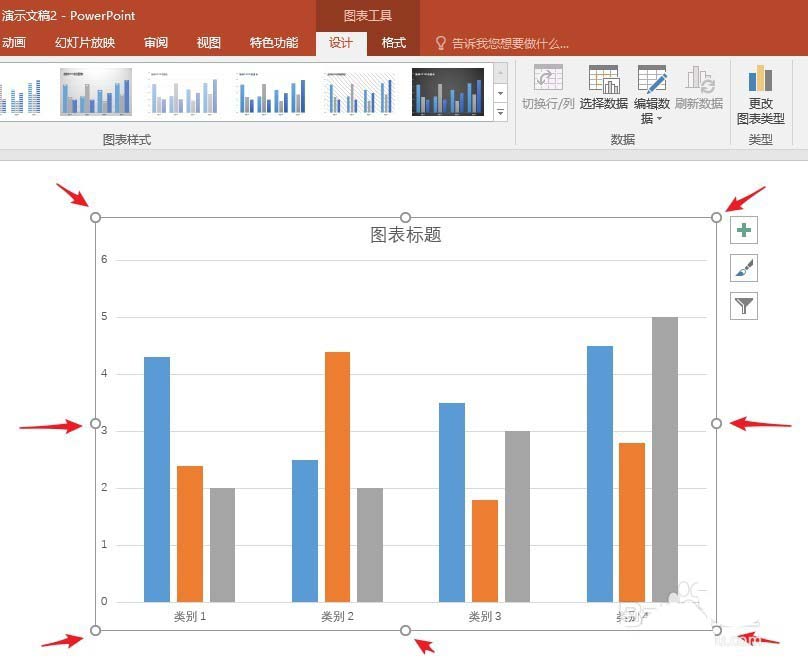Apply the light blue bars chart style
Image resolution: width=808 pixels, height=668 pixels.
coord(184,92)
